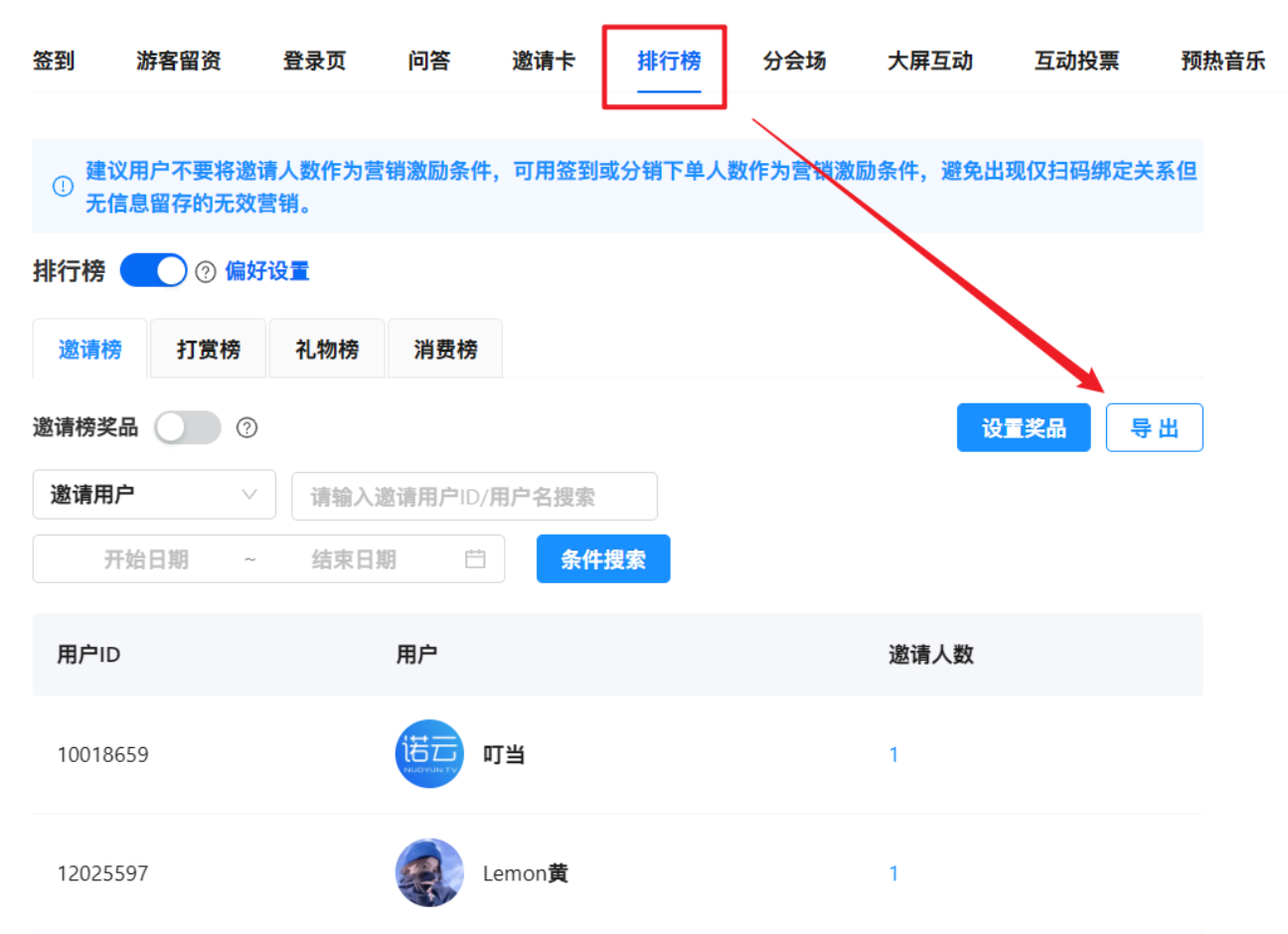Screen dimensions: 1288x934
Task: Click the 设置奖品 button
Action: tap(1024, 428)
